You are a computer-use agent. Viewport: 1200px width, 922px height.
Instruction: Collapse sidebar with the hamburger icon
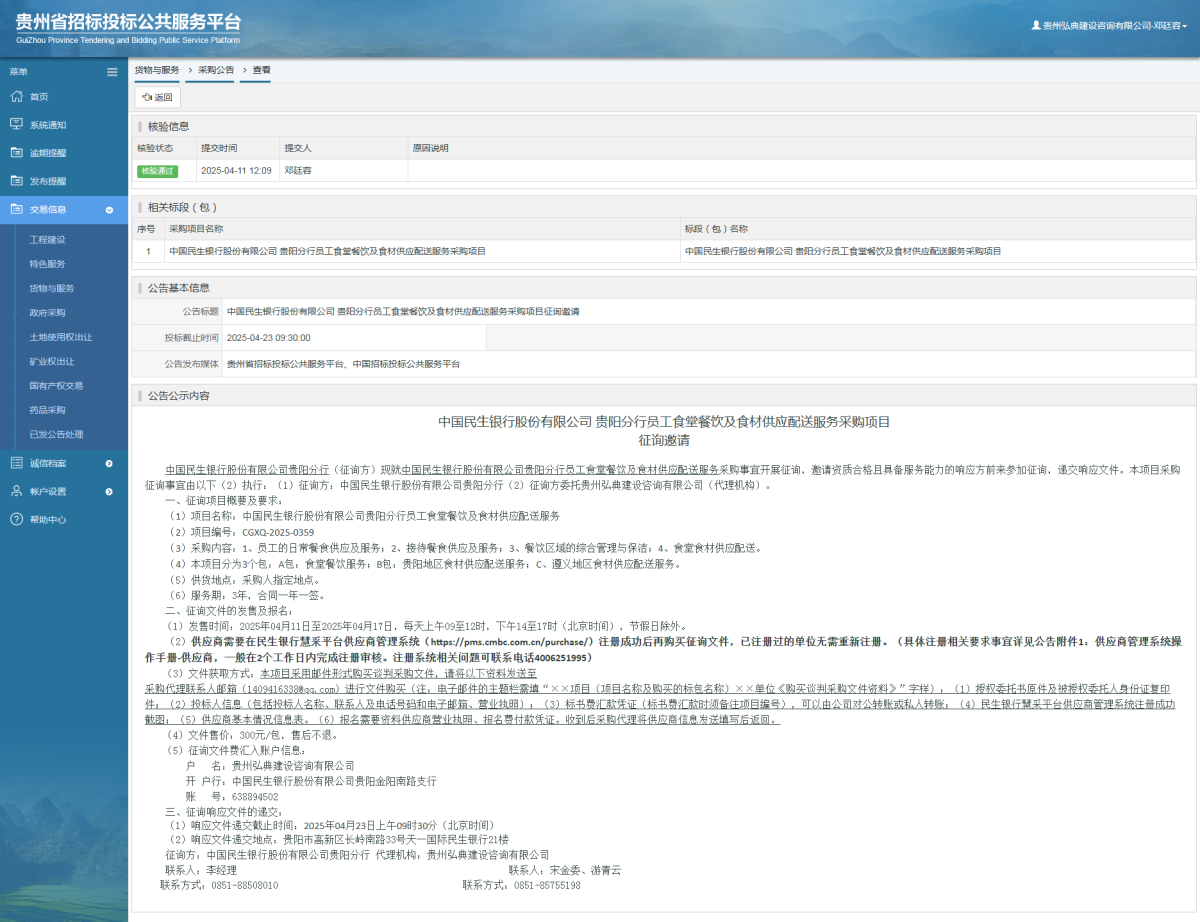112,71
